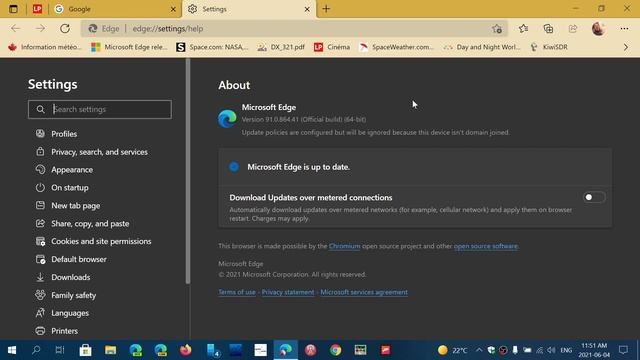Open Microsoft services agreement link
The image size is (640, 360).
click(364, 292)
